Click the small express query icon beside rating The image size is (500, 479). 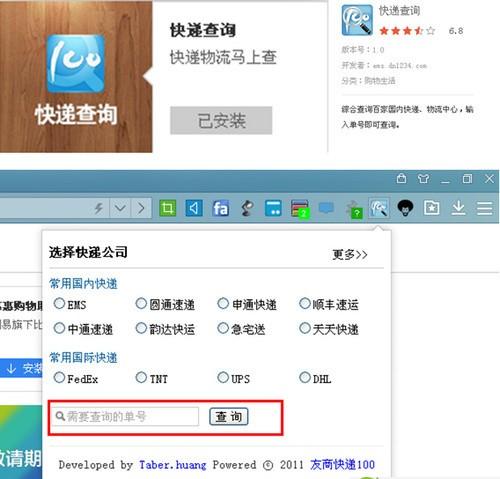[x=357, y=20]
